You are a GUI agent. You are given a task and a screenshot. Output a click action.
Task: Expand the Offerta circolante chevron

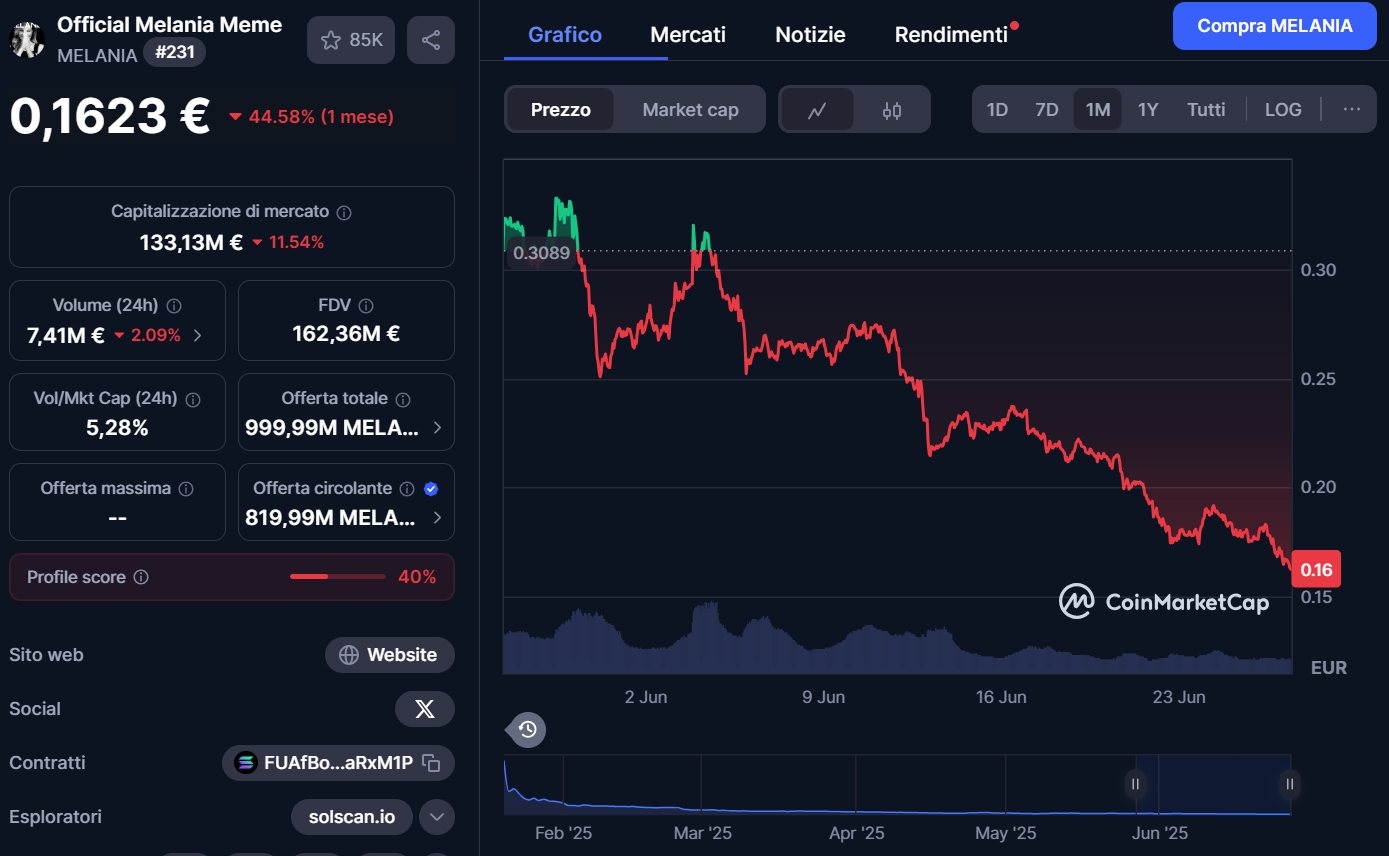point(437,518)
